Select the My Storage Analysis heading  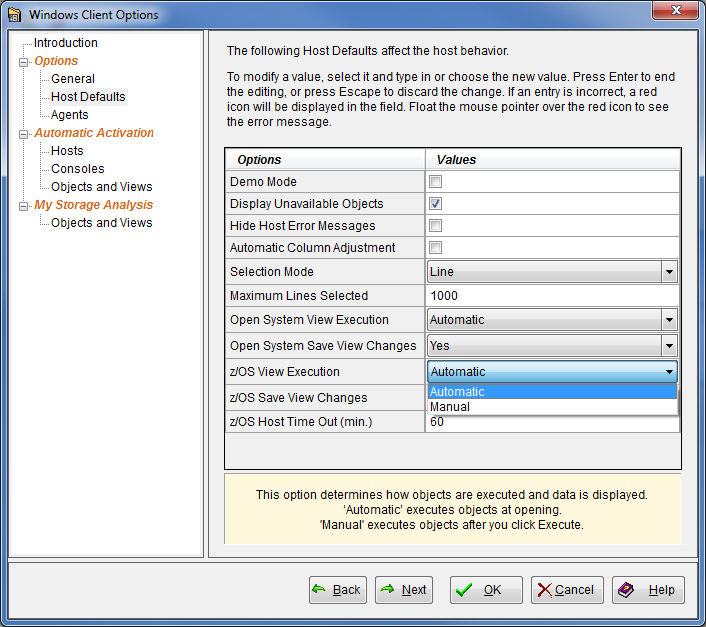pyautogui.click(x=94, y=205)
